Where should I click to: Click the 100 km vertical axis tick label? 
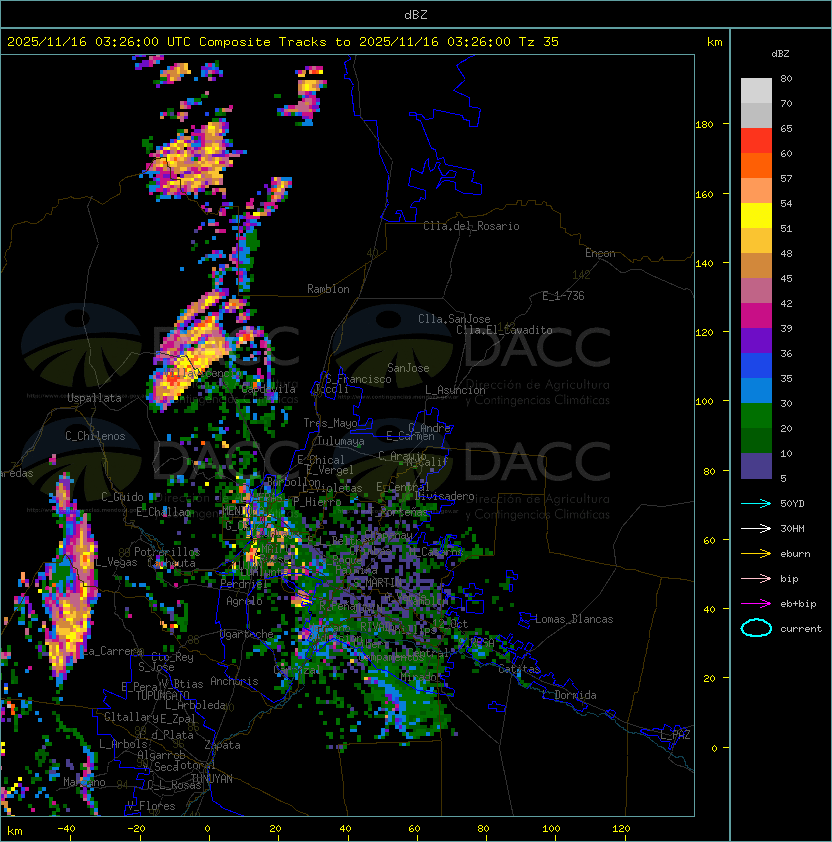coord(704,402)
